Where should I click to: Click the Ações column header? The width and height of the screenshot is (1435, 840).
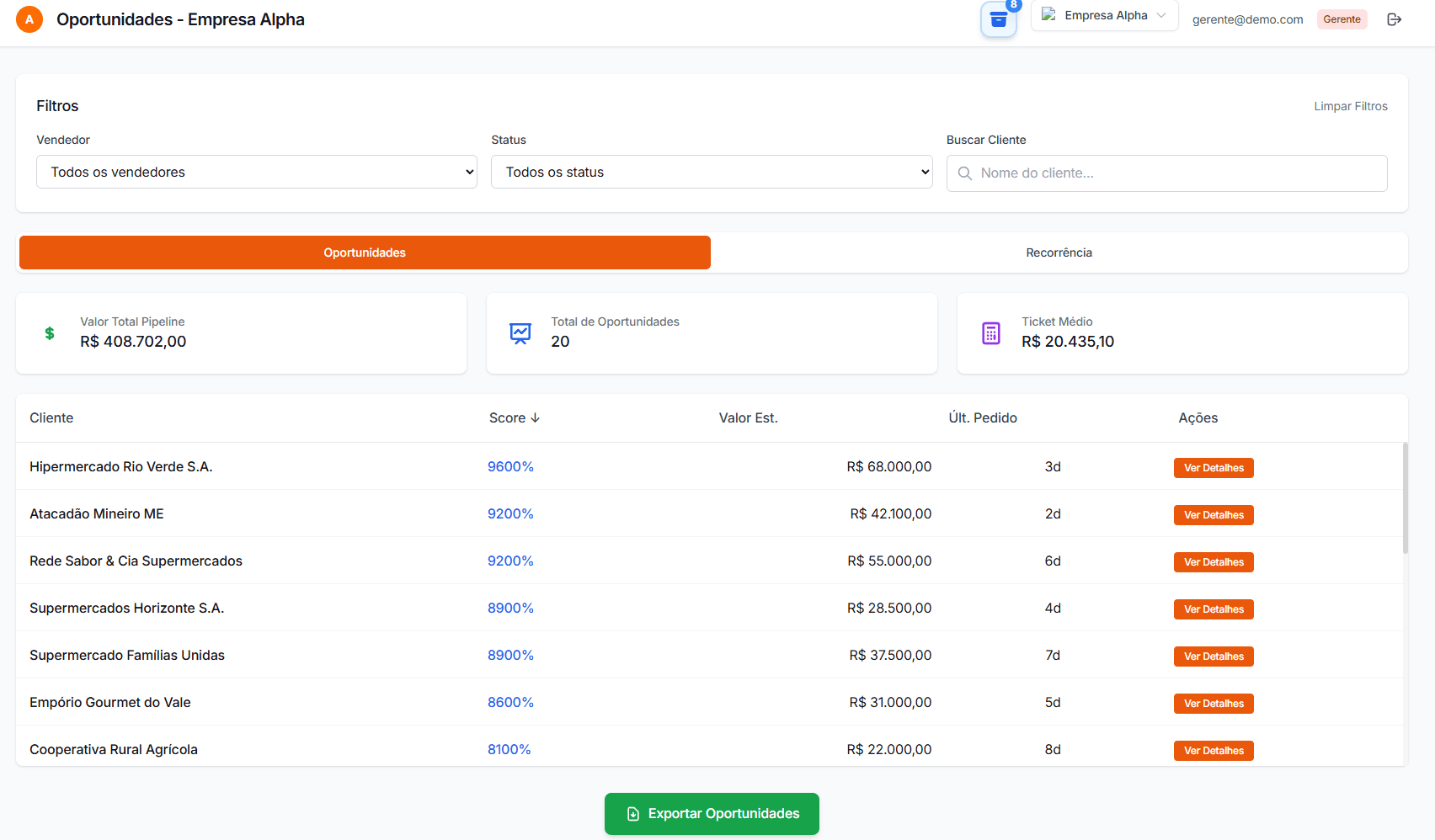1198,418
